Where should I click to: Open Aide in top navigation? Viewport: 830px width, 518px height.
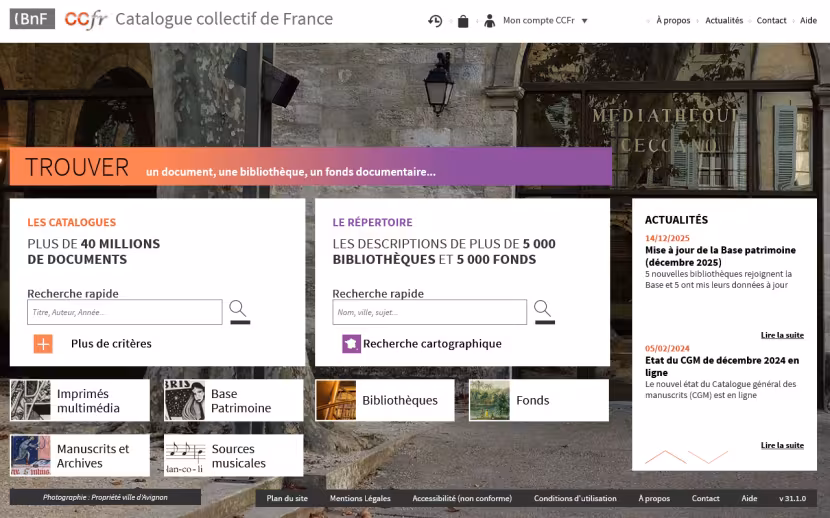[x=808, y=21]
